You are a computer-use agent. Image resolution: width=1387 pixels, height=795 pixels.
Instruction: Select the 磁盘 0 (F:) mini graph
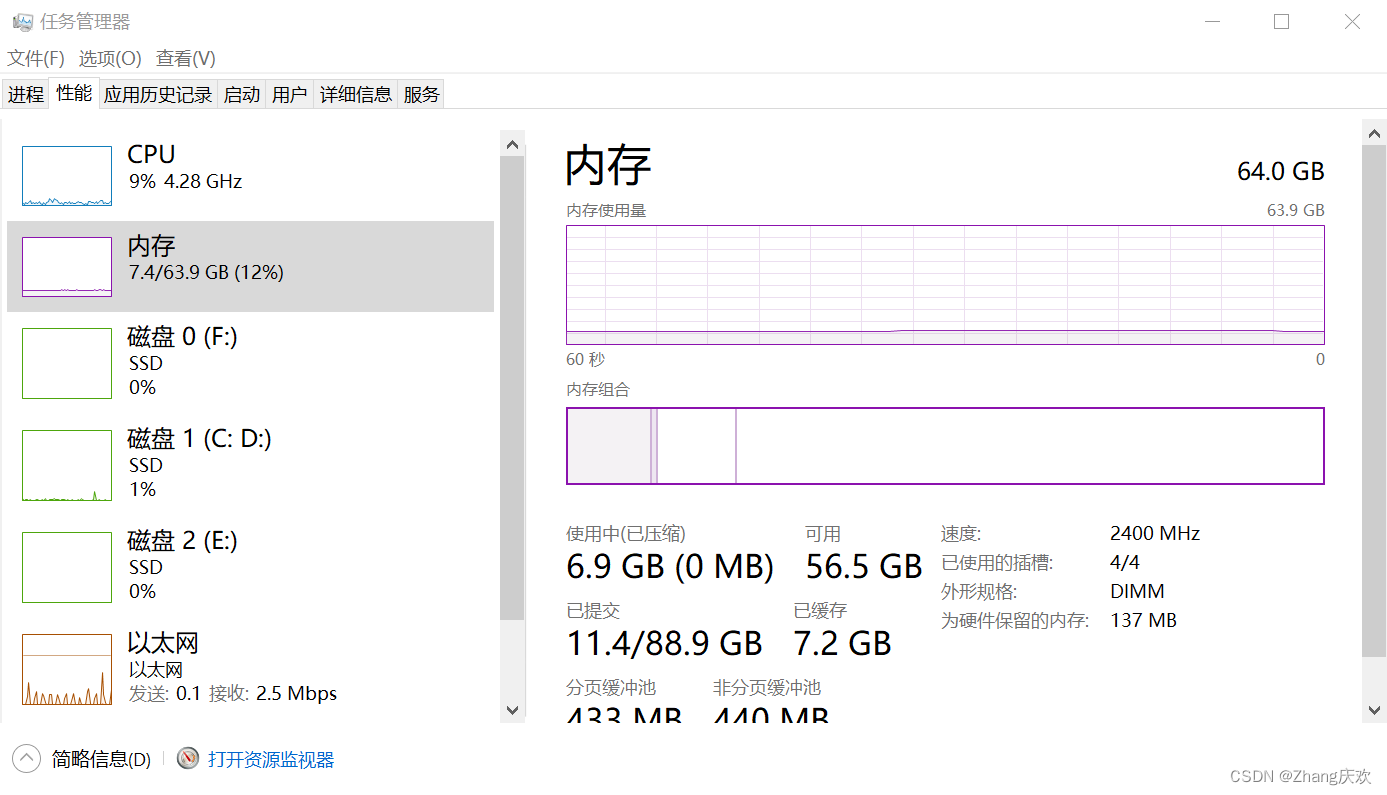(67, 363)
